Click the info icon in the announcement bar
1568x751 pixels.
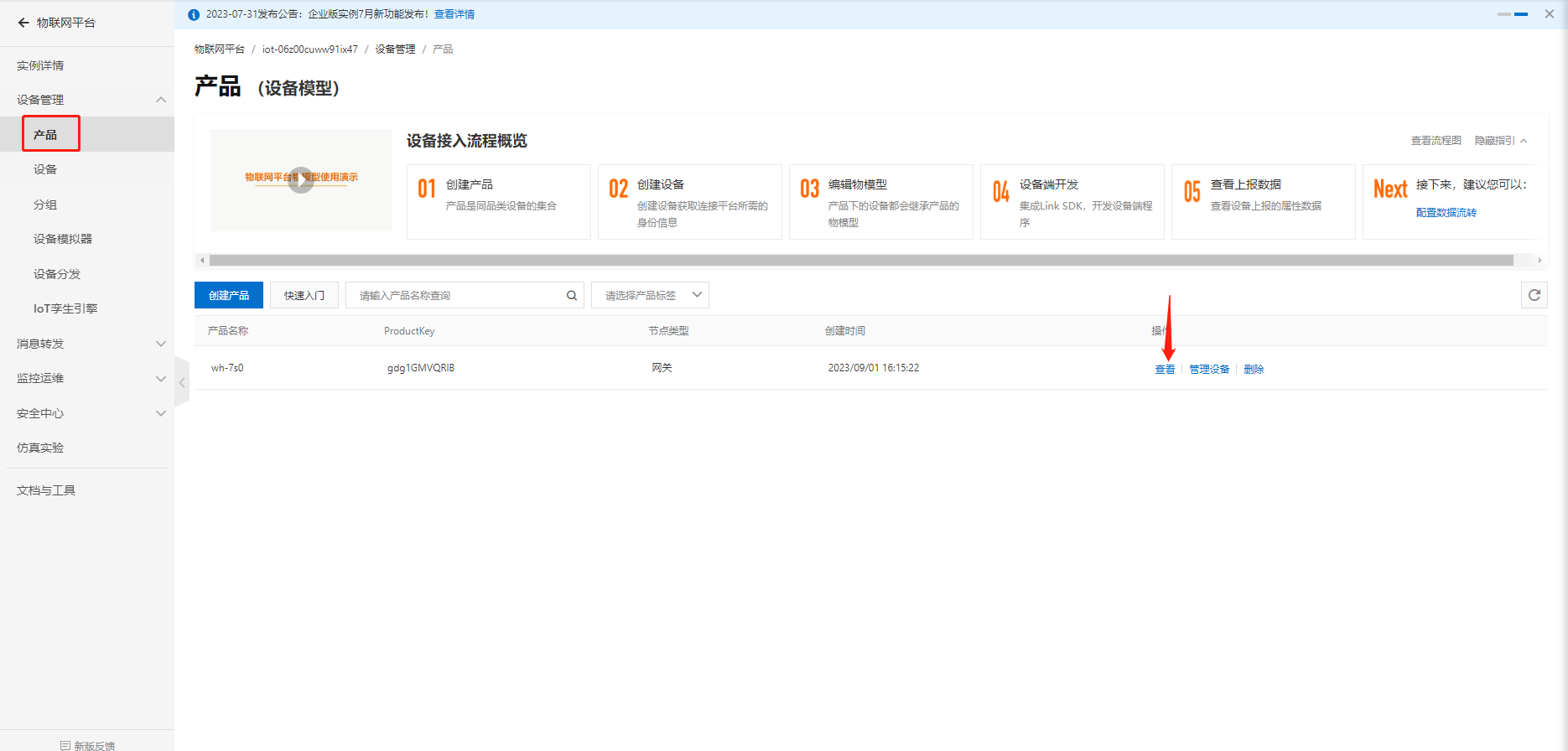click(194, 14)
